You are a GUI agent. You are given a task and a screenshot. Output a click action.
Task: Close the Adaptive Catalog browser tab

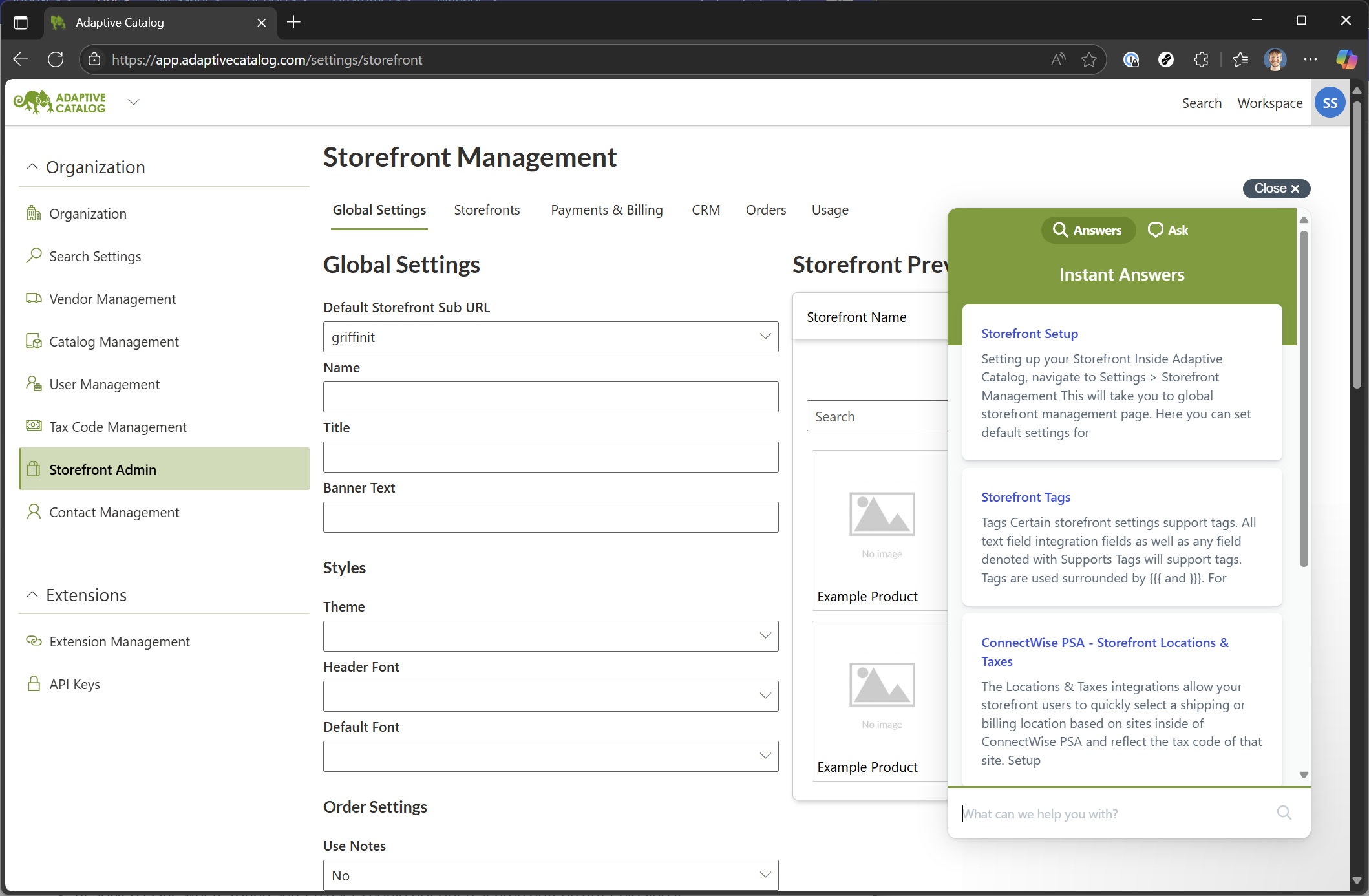pos(261,23)
